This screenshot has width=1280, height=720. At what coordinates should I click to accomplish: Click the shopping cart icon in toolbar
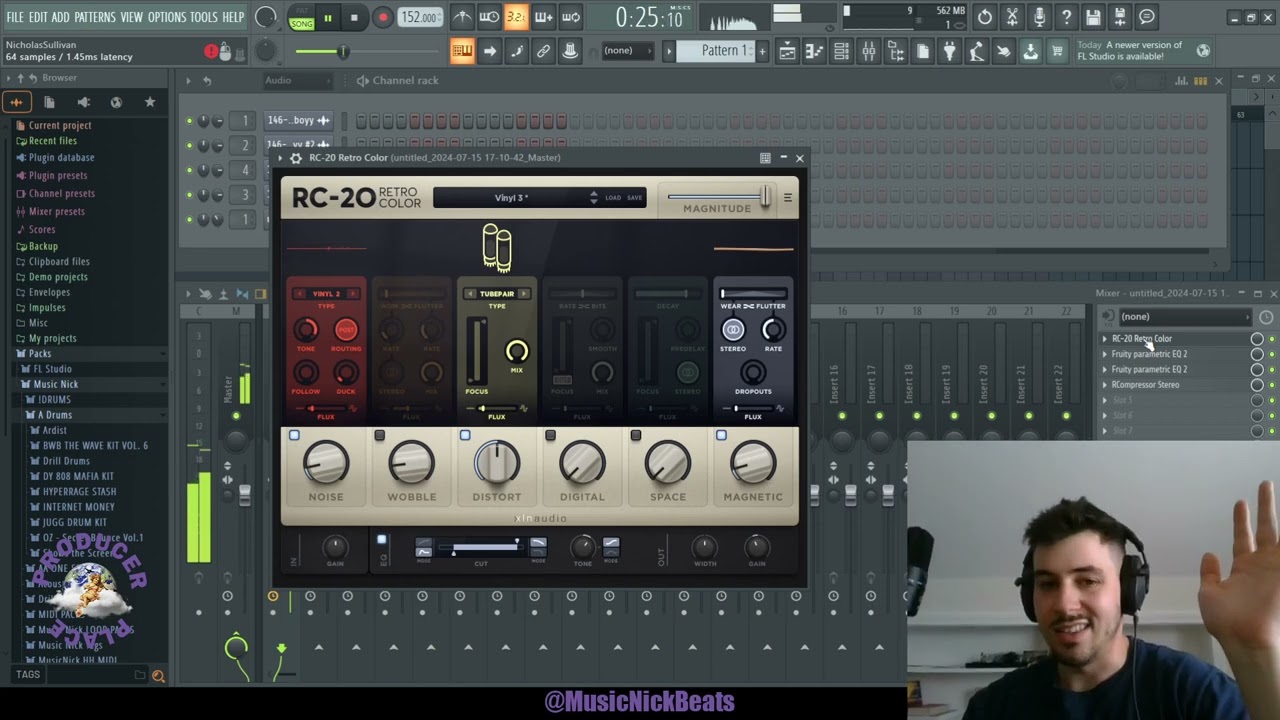tap(1057, 51)
